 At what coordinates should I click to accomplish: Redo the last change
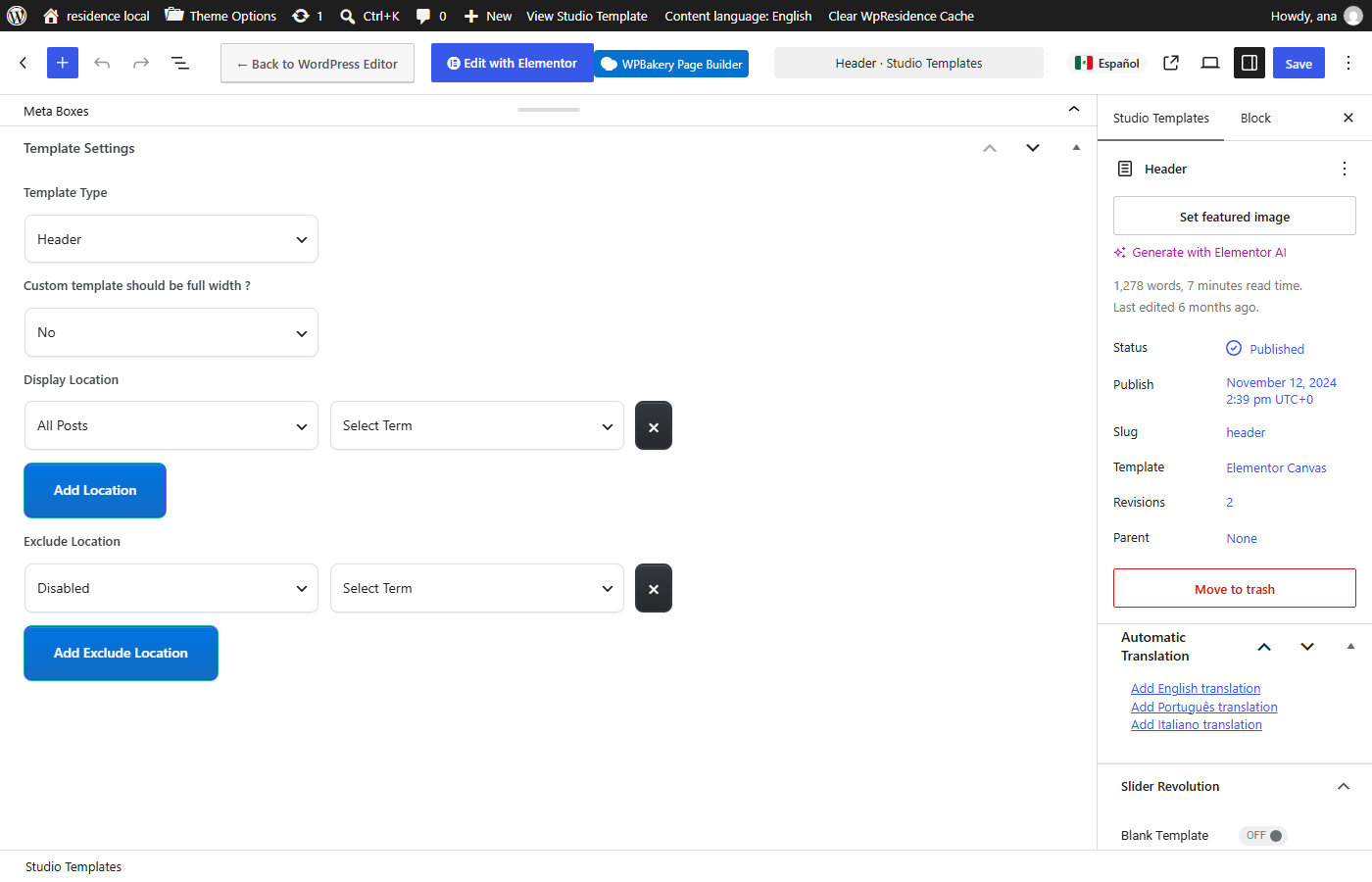141,63
